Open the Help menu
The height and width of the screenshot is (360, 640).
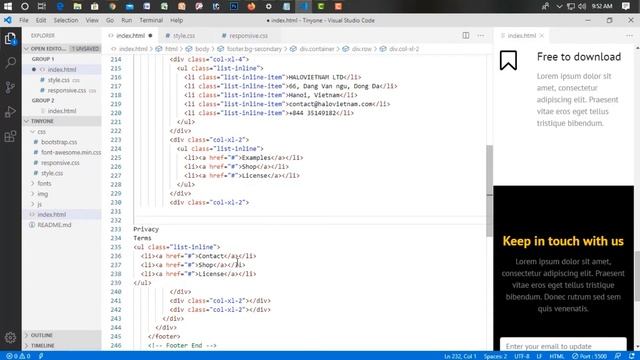pyautogui.click(x=176, y=20)
